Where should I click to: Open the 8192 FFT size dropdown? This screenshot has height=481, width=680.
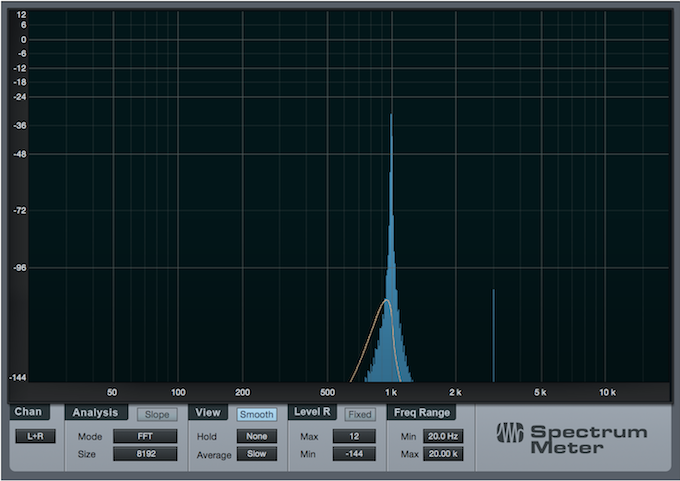click(x=145, y=454)
